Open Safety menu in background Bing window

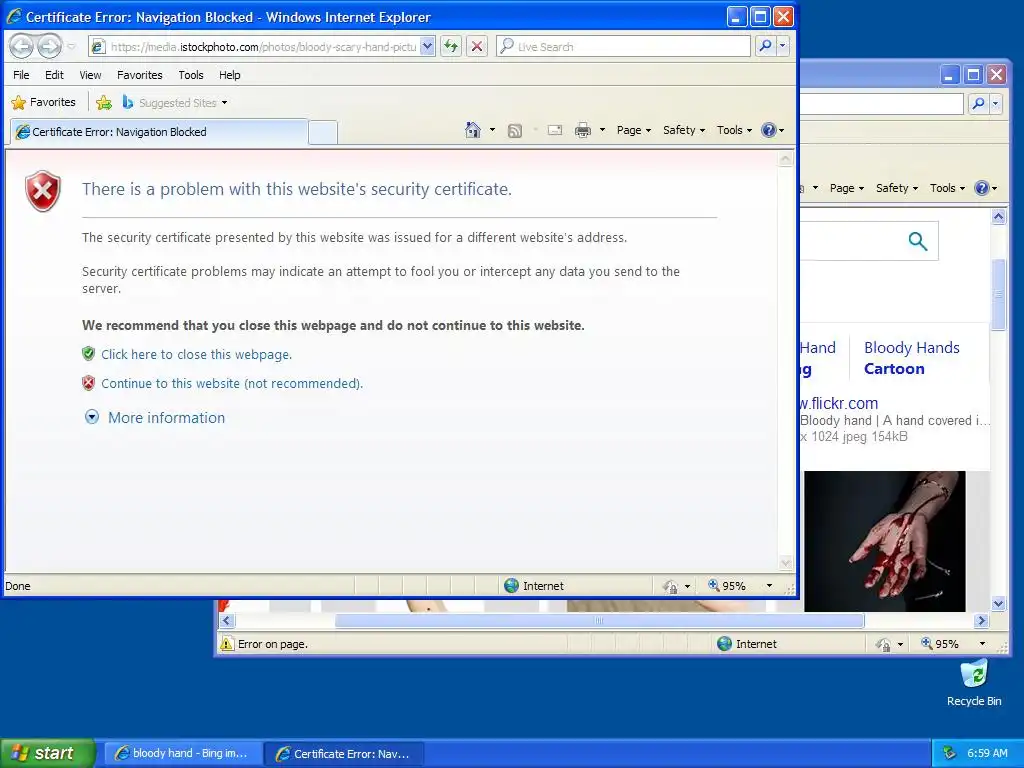[x=897, y=188]
